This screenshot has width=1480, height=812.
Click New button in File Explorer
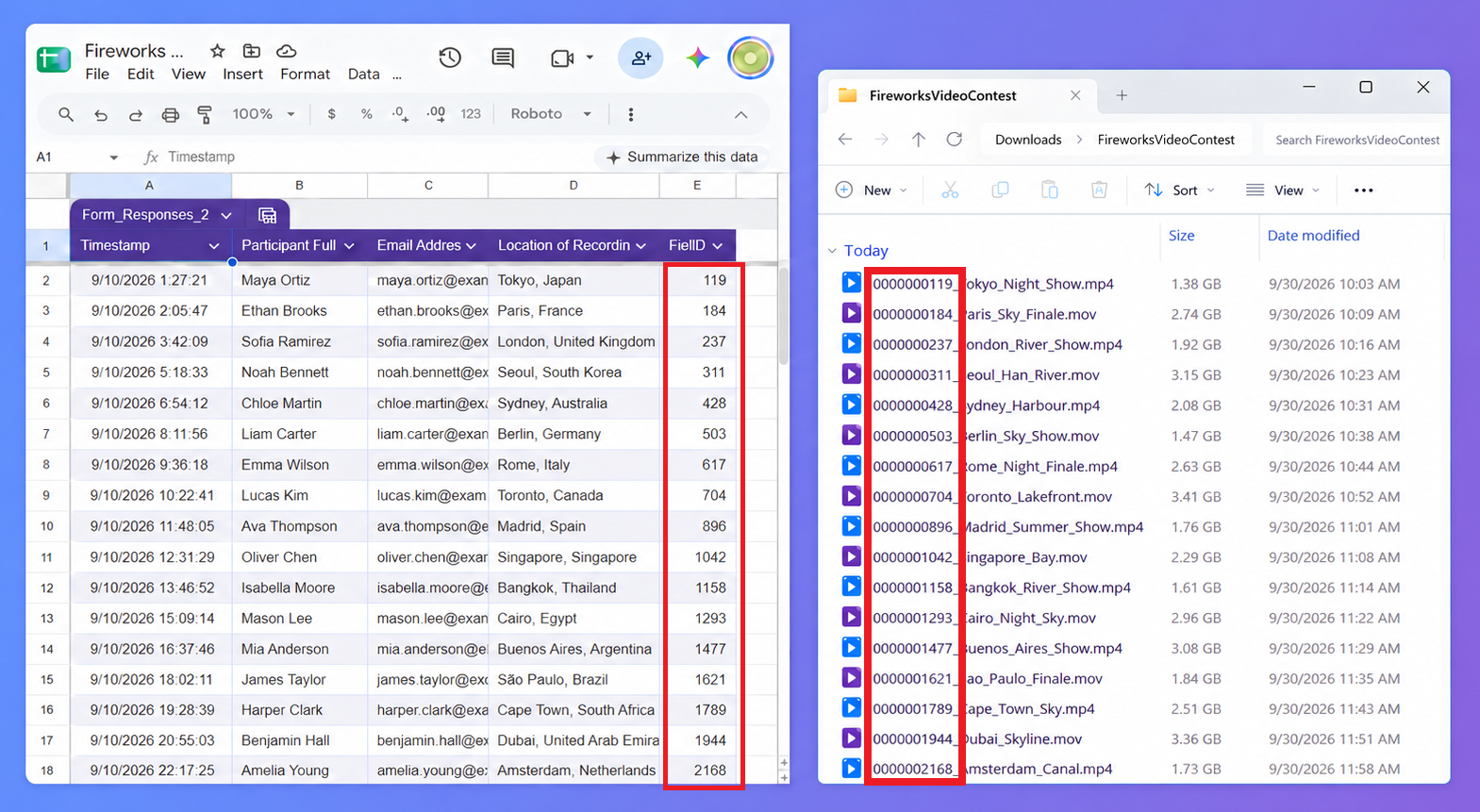pos(872,191)
